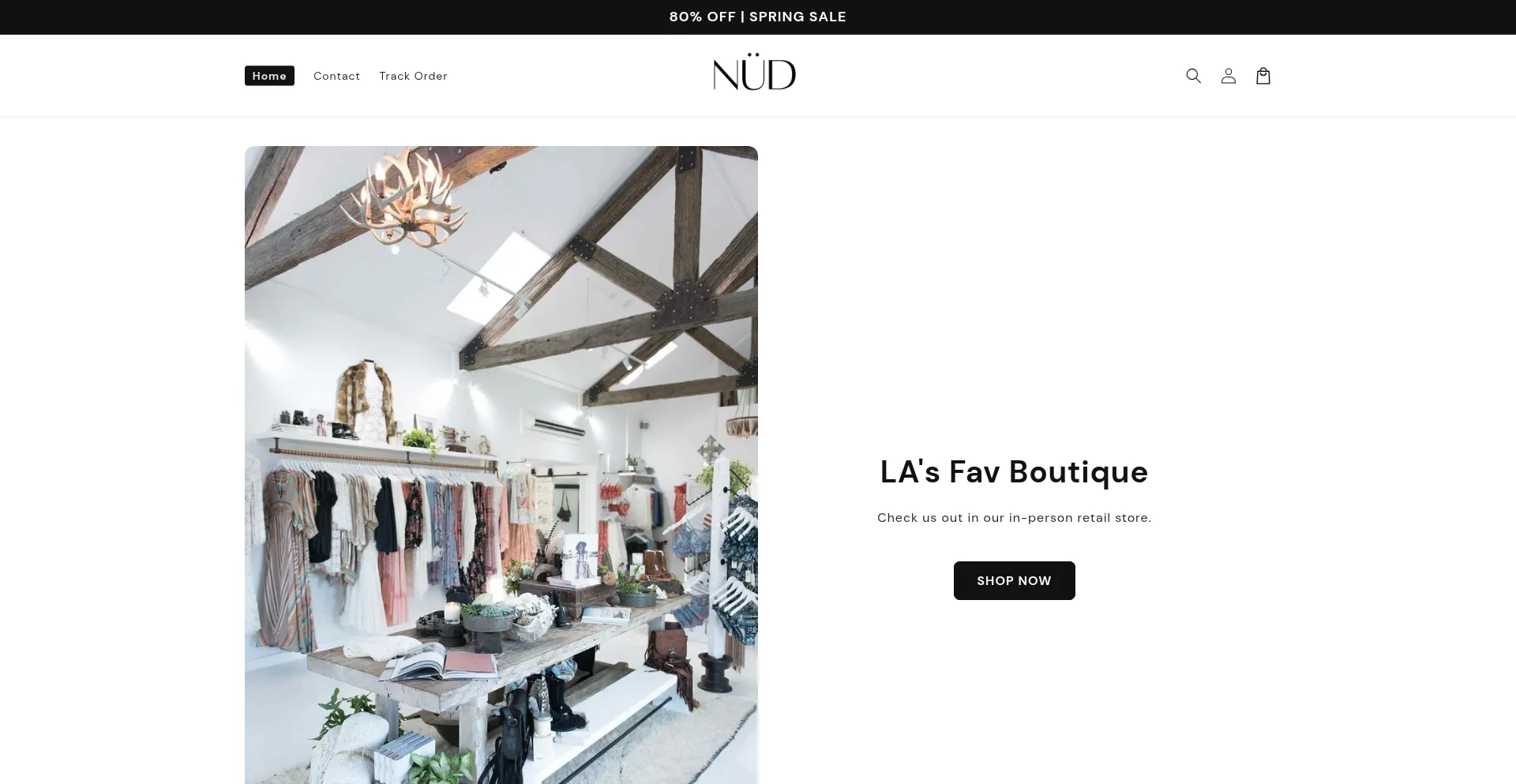Click the wall air conditioner in photo
This screenshot has width=1516, height=784.
click(556, 428)
